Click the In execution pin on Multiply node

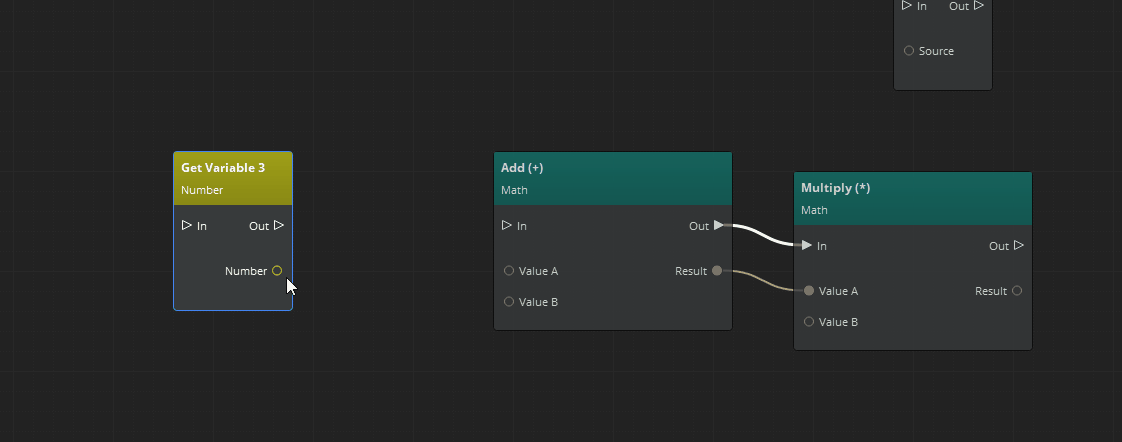(807, 245)
